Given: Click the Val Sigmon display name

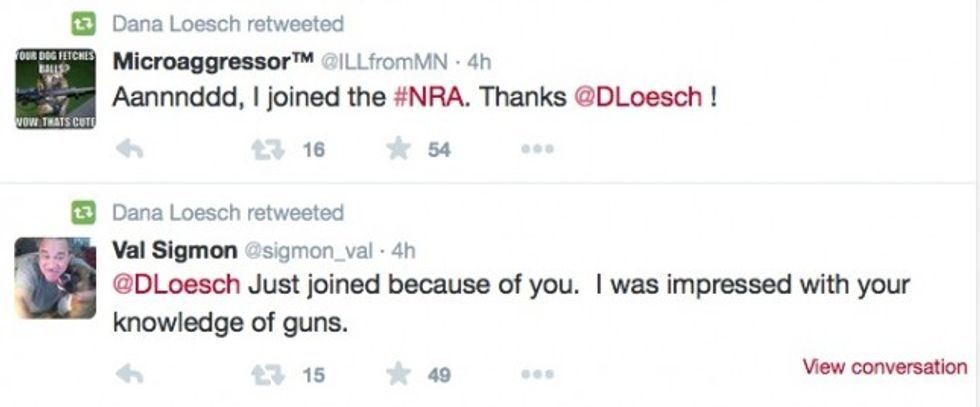Looking at the screenshot, I should coord(177,249).
